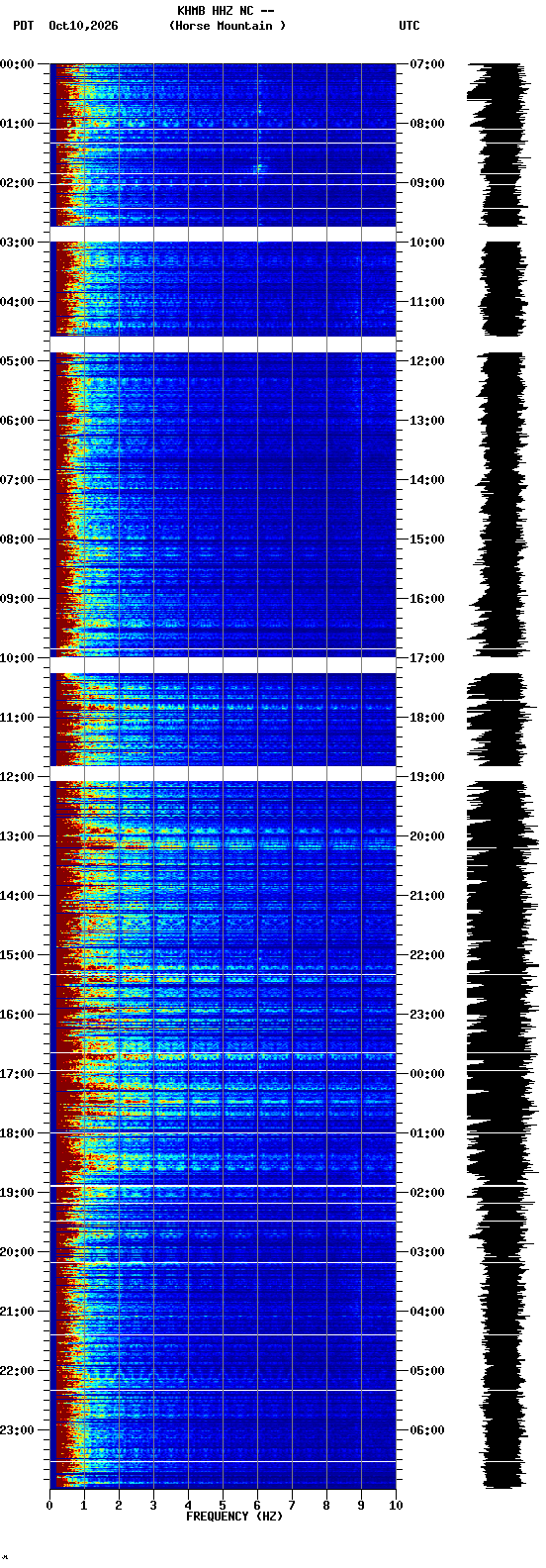
Task: Click the PDT time label '21:00'
Action: (18, 1312)
